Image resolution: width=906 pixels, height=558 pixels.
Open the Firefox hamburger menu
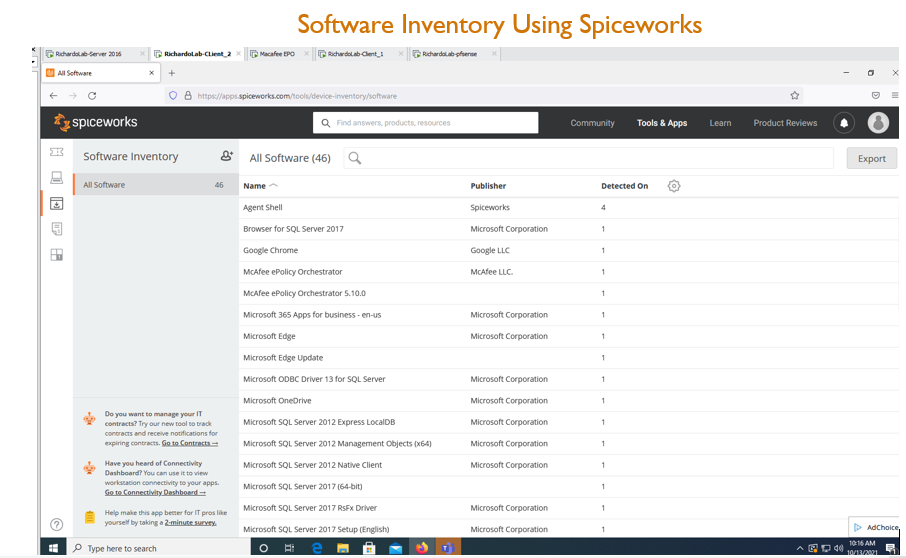(894, 95)
